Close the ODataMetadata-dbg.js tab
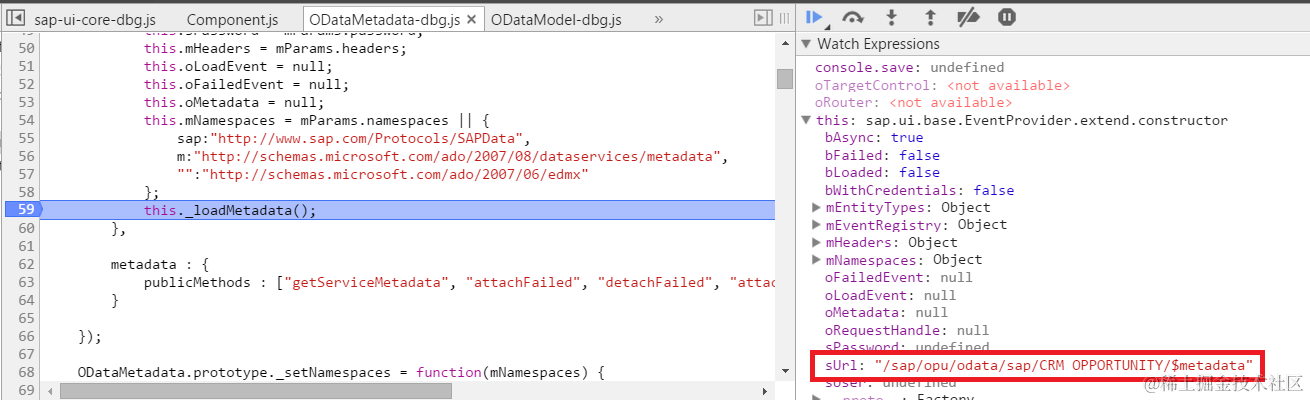 (x=473, y=19)
